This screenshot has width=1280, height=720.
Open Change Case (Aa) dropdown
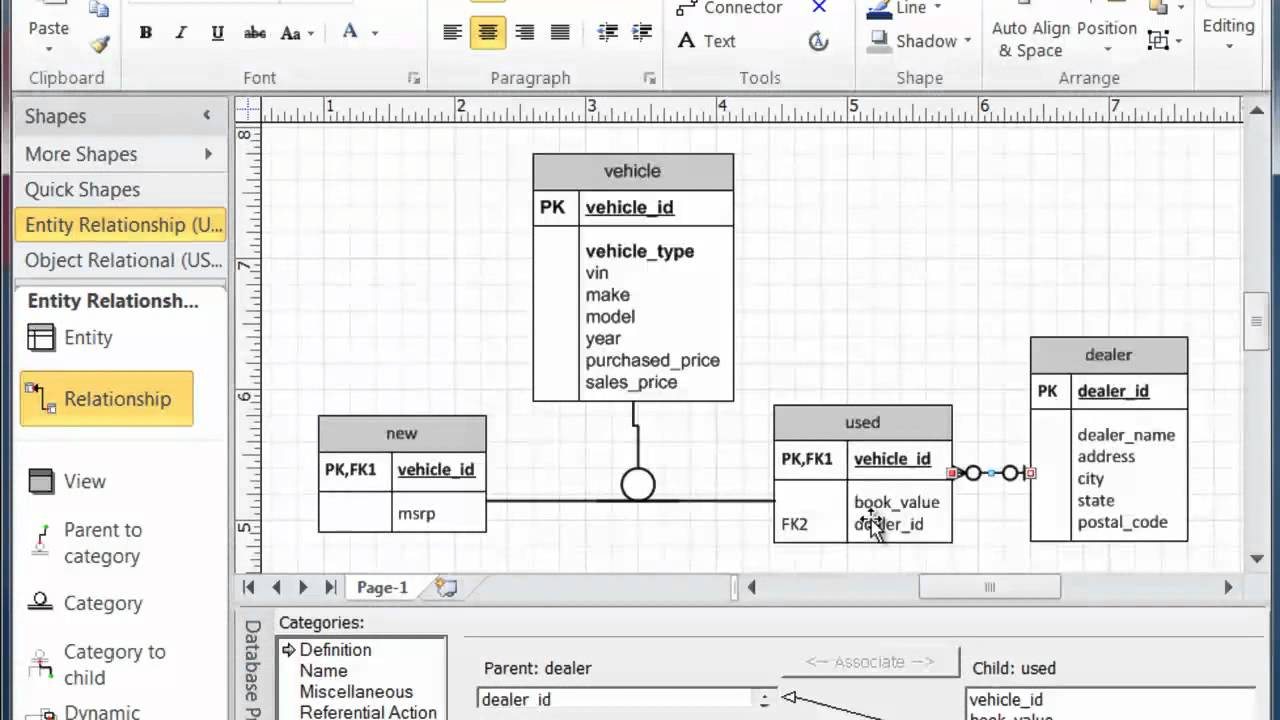coord(297,33)
